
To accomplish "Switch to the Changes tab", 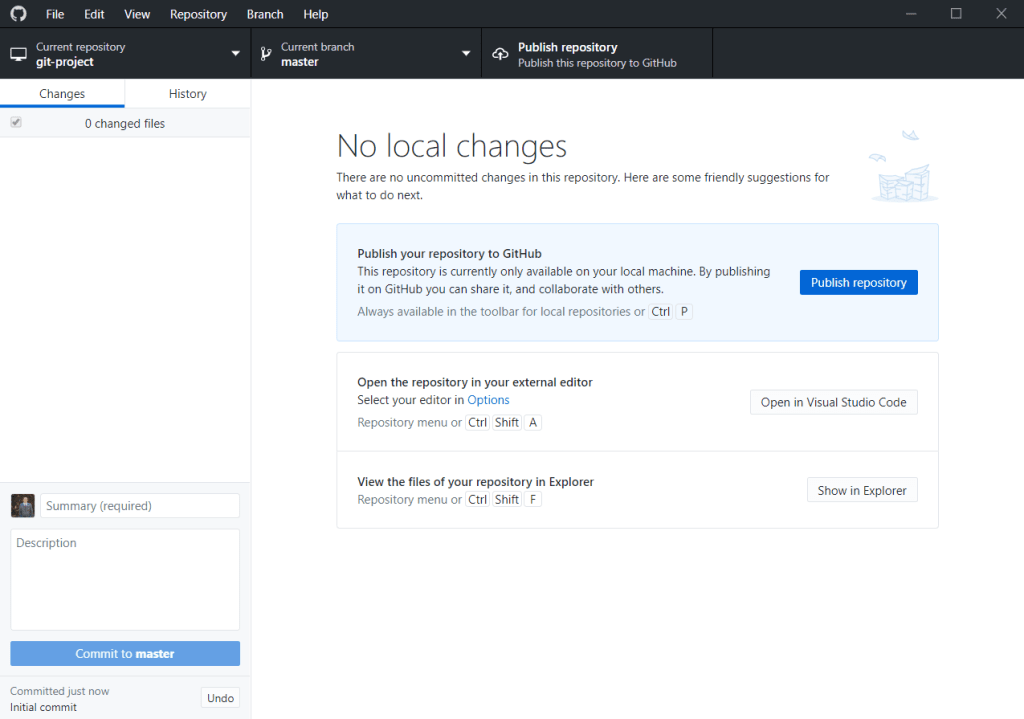I will [62, 94].
